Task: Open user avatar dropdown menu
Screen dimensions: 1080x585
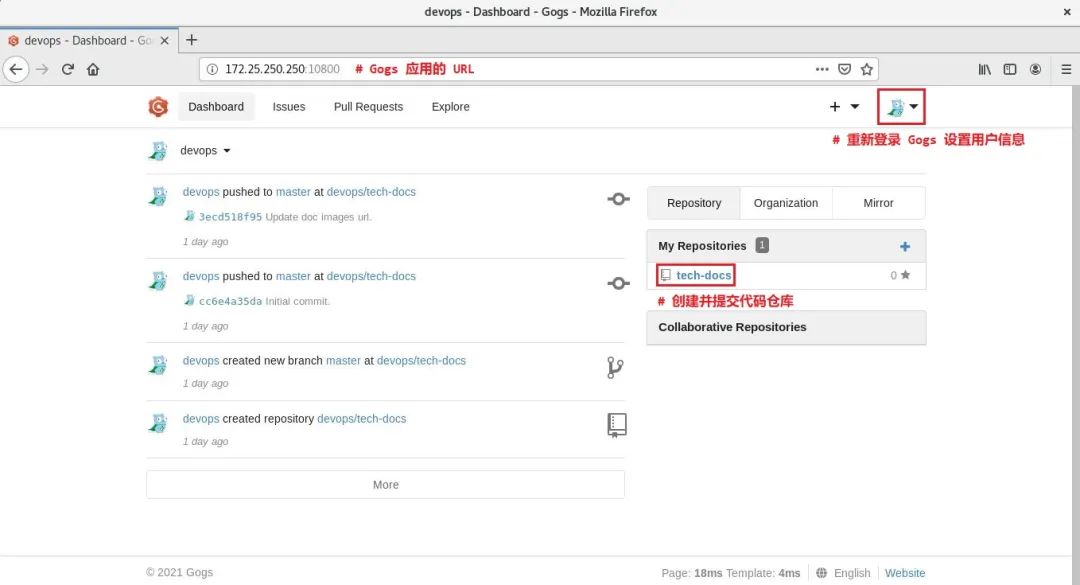Action: click(x=902, y=107)
